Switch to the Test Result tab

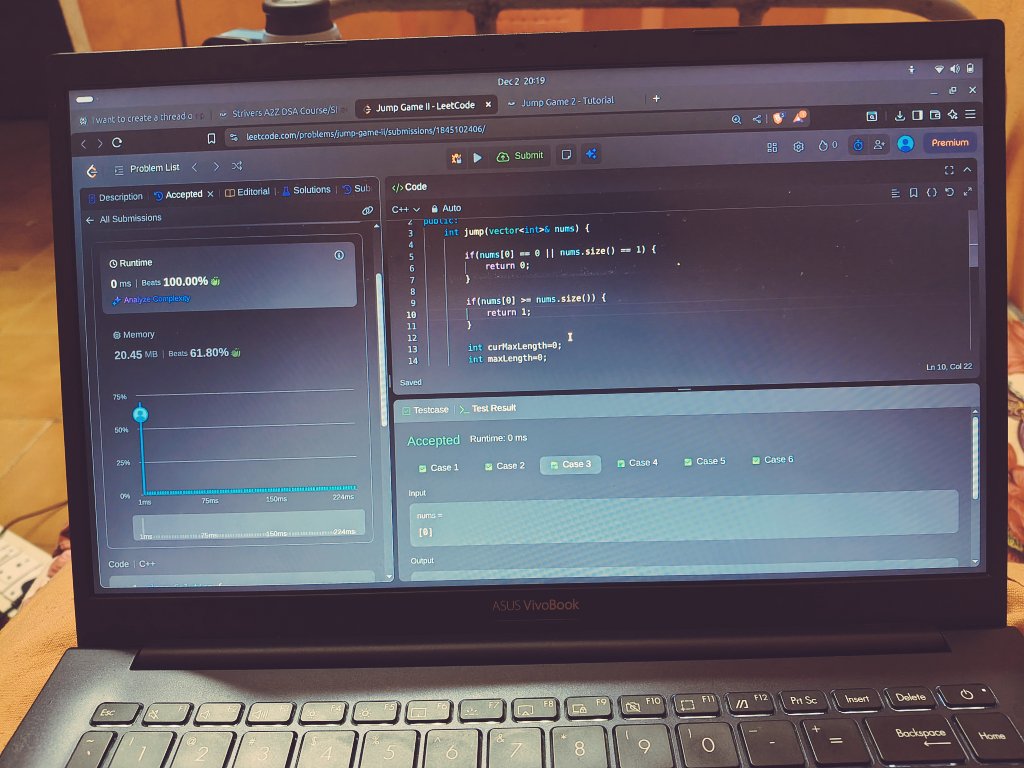pos(488,408)
